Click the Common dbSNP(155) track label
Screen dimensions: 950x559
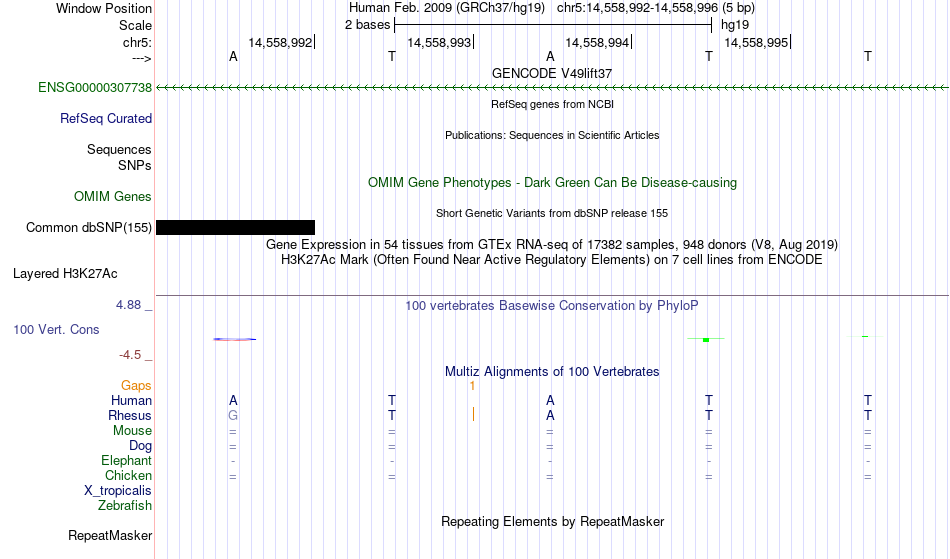89,228
